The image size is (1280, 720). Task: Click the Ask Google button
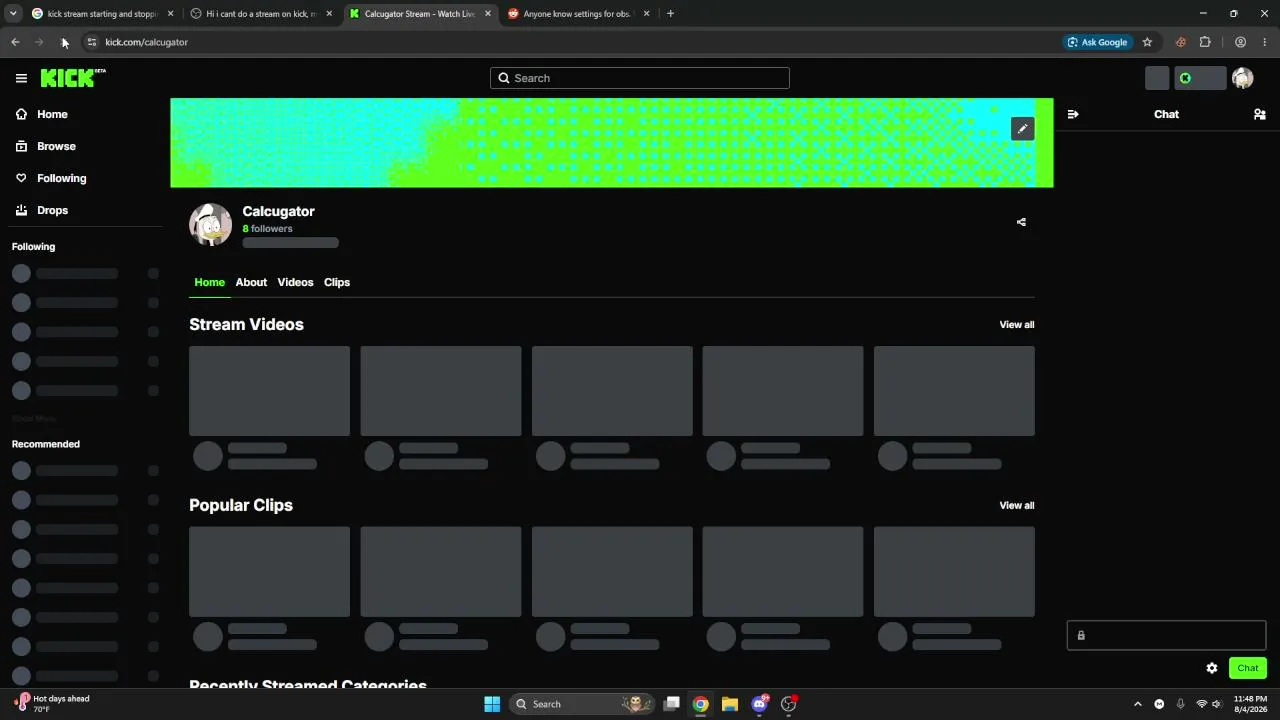point(1097,42)
